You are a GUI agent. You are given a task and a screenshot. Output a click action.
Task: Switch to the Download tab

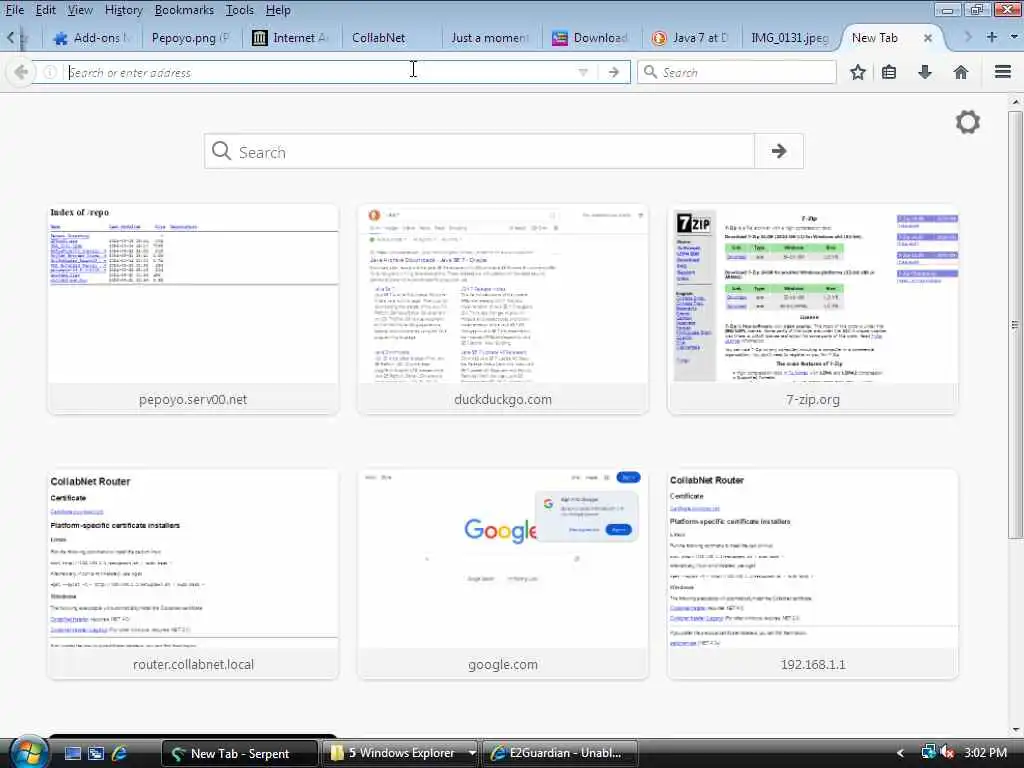[x=590, y=38]
